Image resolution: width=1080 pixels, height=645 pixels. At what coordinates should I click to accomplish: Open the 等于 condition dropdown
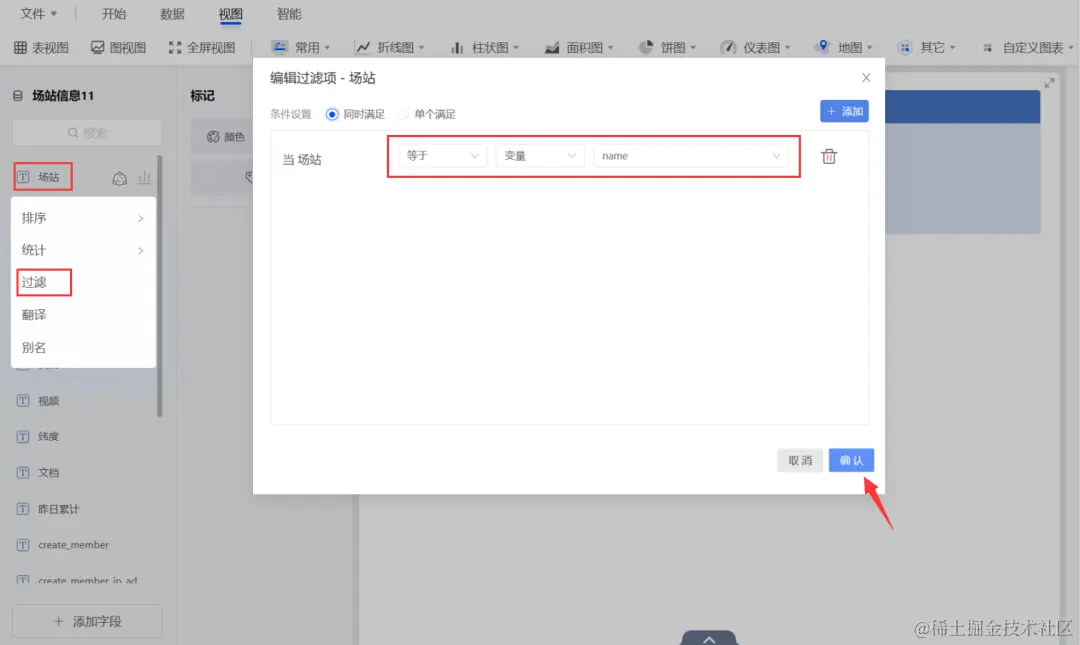coord(440,156)
